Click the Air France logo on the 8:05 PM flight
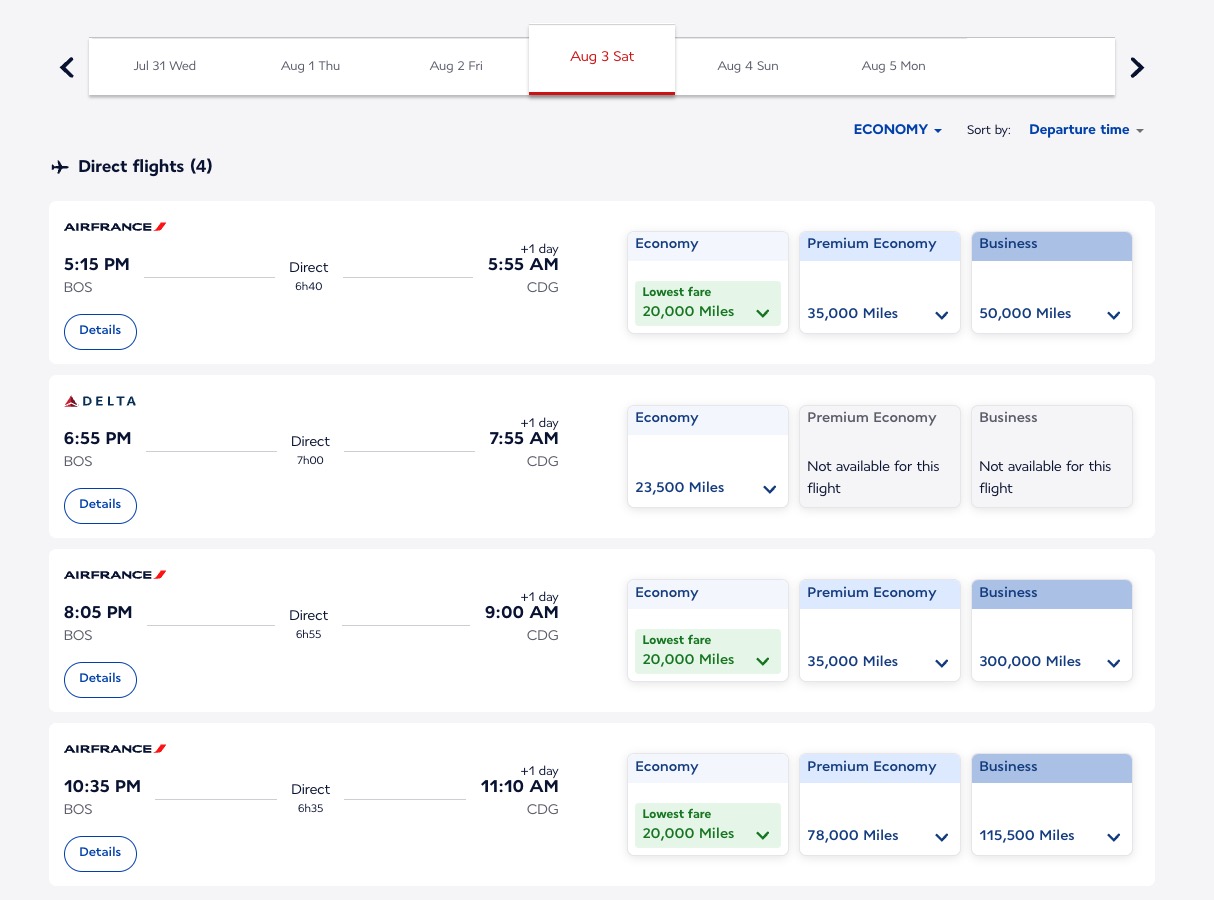1214x900 pixels. (x=114, y=574)
